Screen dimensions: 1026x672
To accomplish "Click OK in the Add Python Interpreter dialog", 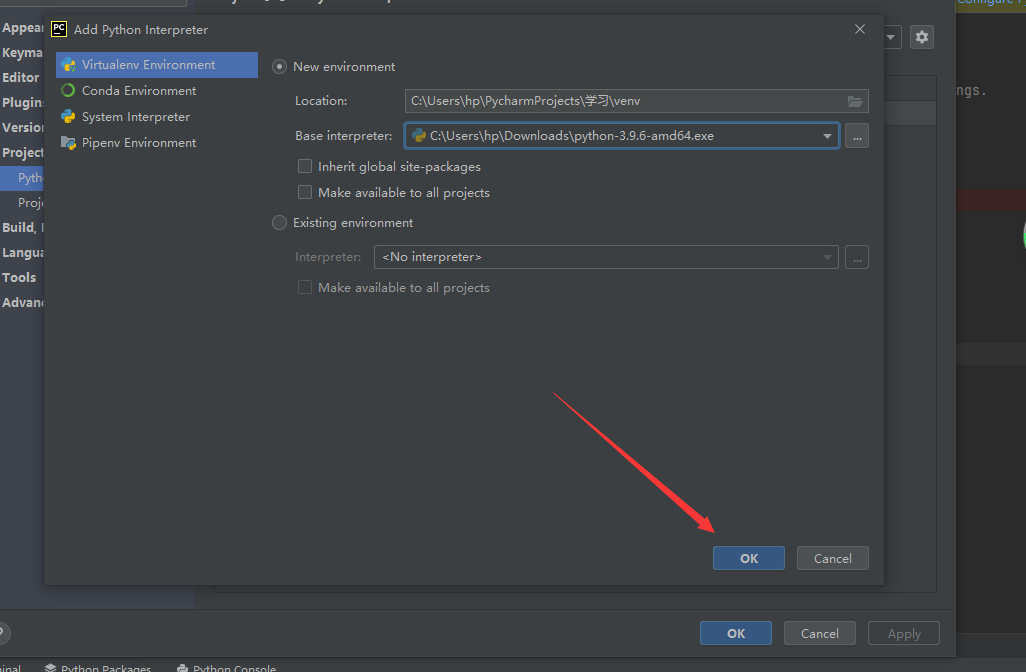I will [x=749, y=558].
